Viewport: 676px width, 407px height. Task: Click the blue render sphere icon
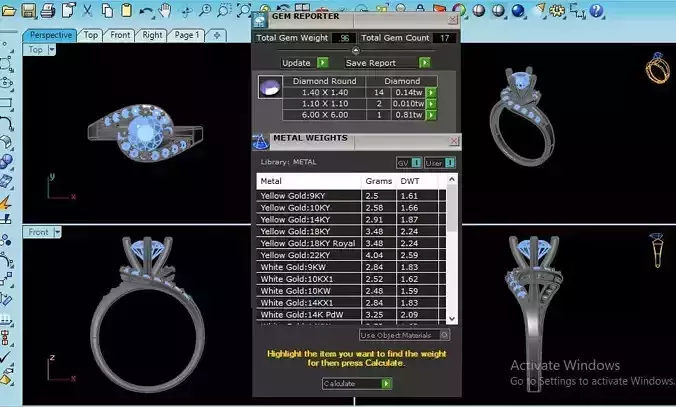click(518, 10)
